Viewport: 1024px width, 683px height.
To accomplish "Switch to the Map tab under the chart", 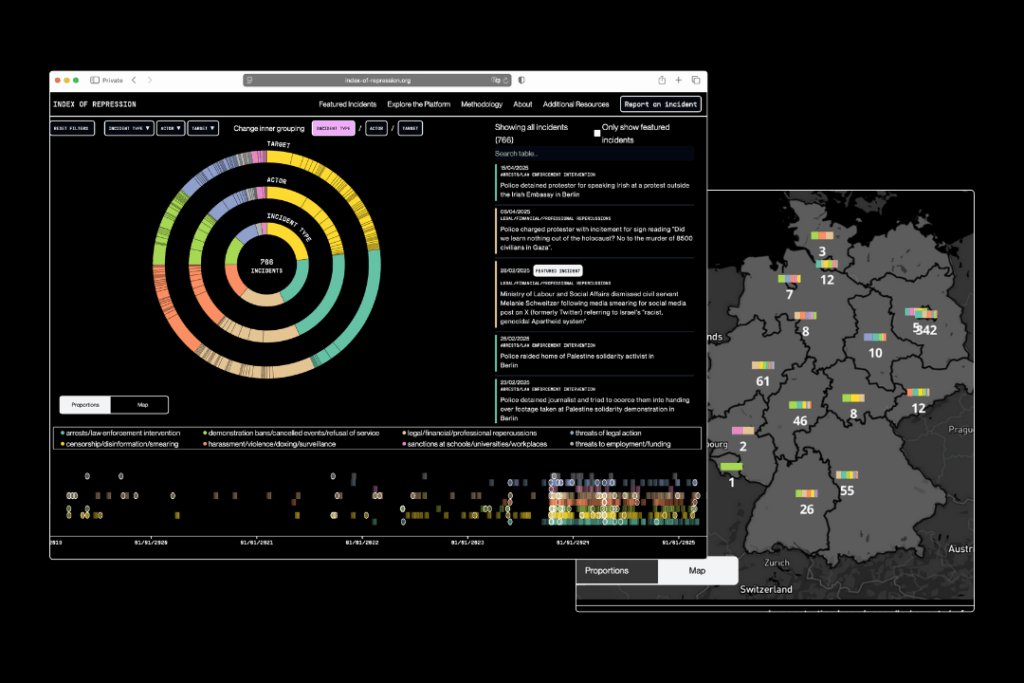I will (142, 405).
